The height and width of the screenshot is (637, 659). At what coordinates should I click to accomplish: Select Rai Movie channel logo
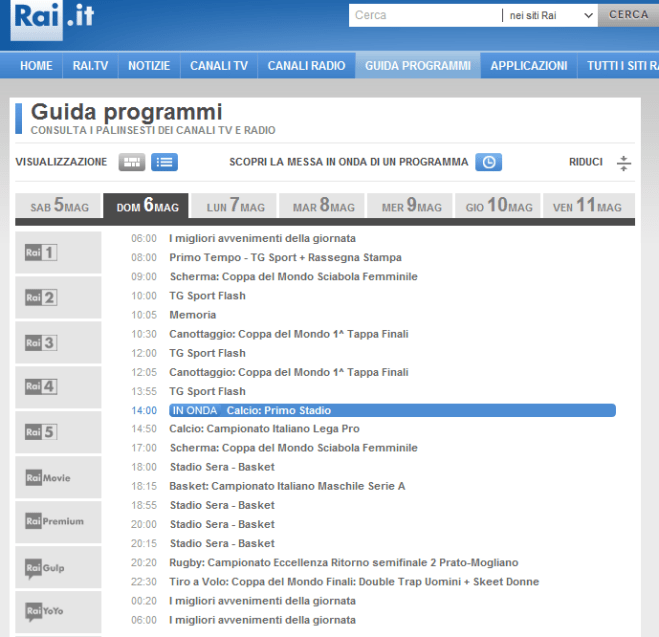[48, 478]
